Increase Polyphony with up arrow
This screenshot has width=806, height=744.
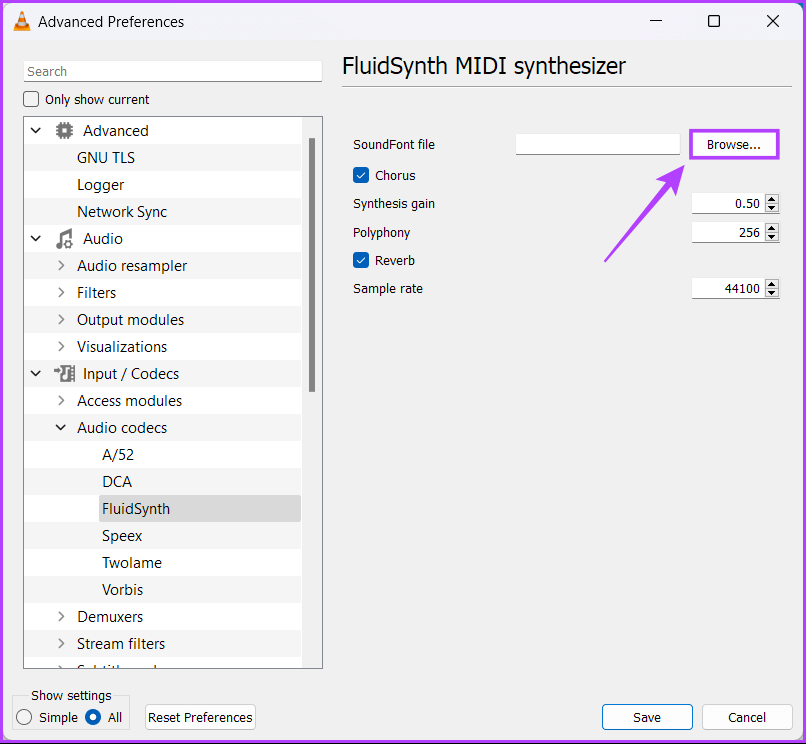point(772,227)
